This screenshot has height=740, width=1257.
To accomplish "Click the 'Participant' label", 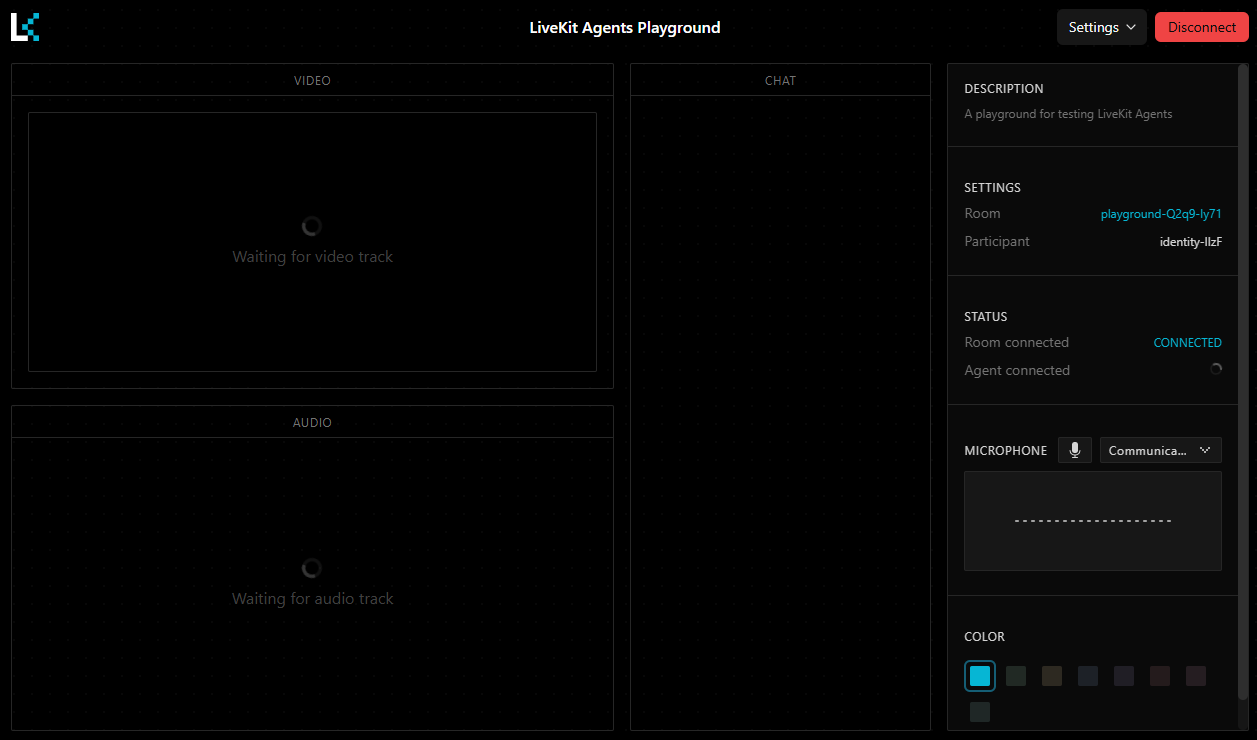I will tap(997, 241).
